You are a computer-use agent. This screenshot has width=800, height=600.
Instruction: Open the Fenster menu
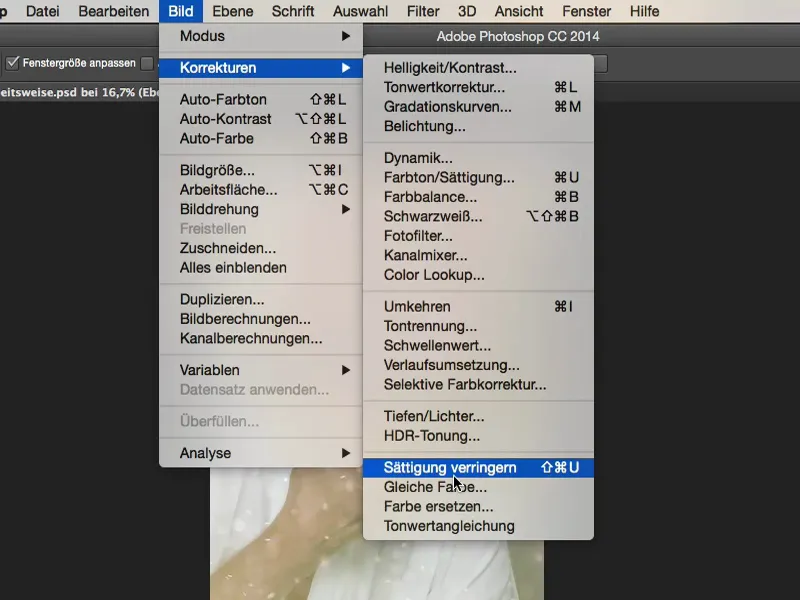click(586, 11)
